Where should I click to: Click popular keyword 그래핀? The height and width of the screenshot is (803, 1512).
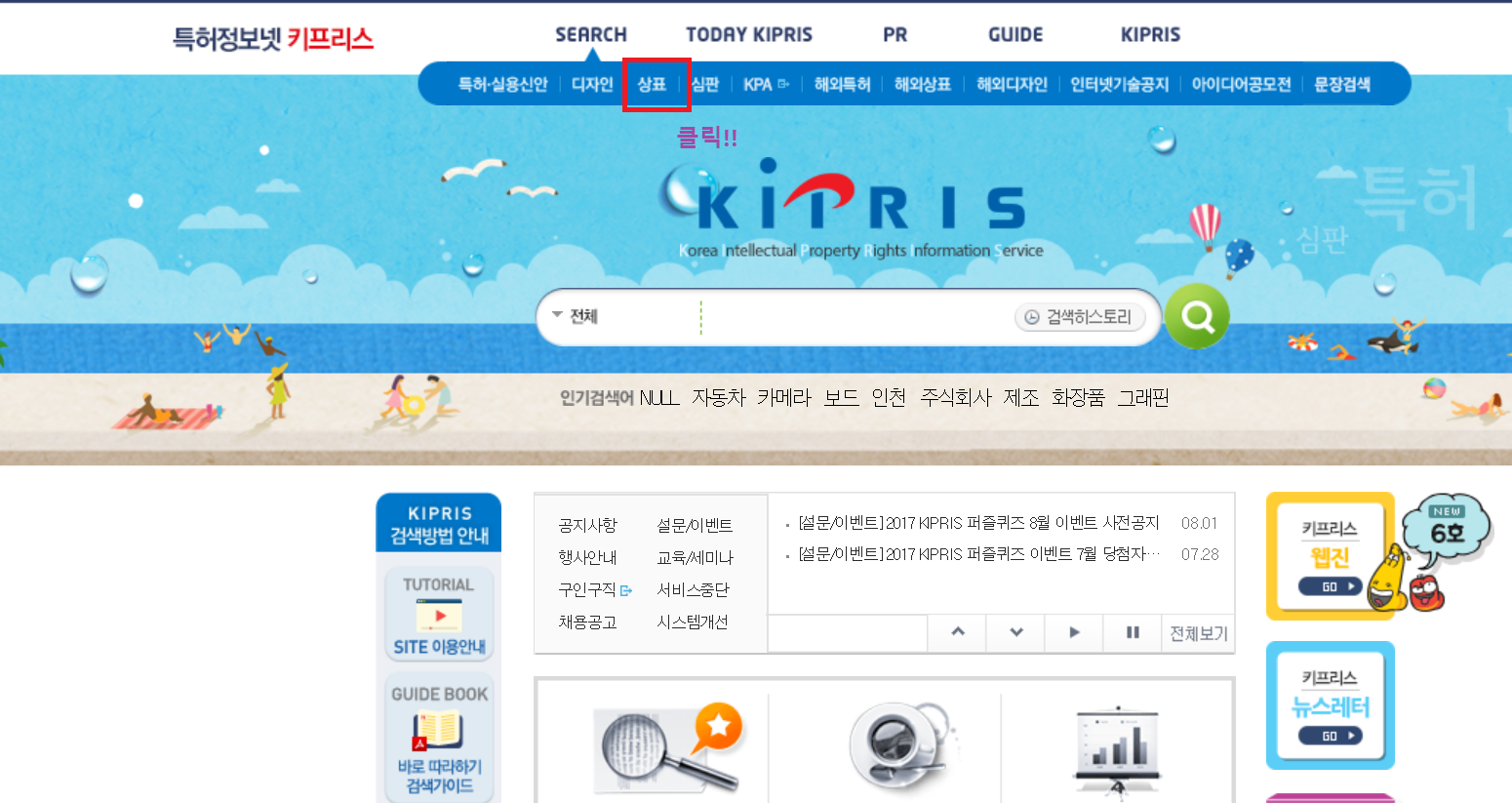pyautogui.click(x=1143, y=397)
